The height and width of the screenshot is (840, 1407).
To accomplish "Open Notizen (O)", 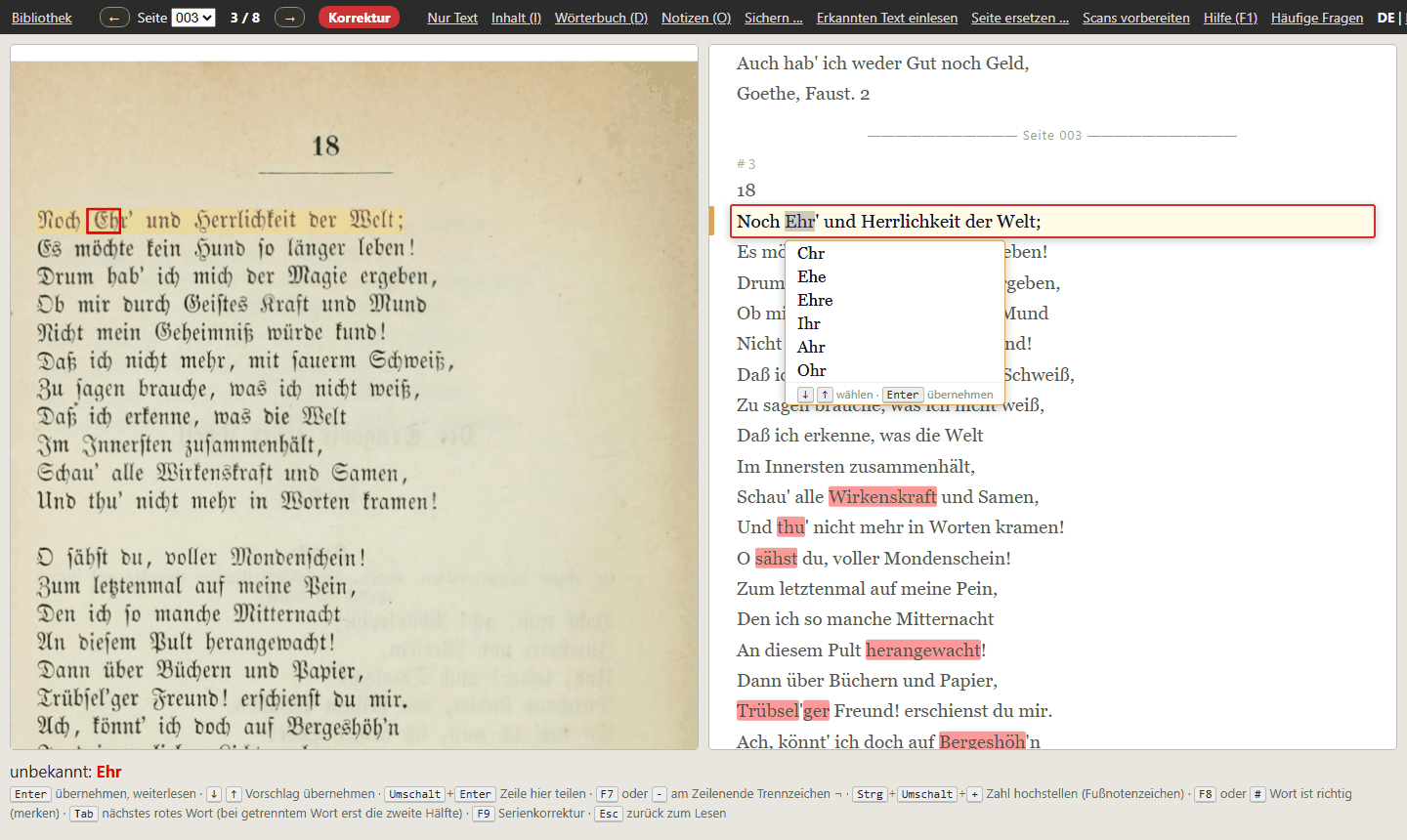I will [x=696, y=18].
